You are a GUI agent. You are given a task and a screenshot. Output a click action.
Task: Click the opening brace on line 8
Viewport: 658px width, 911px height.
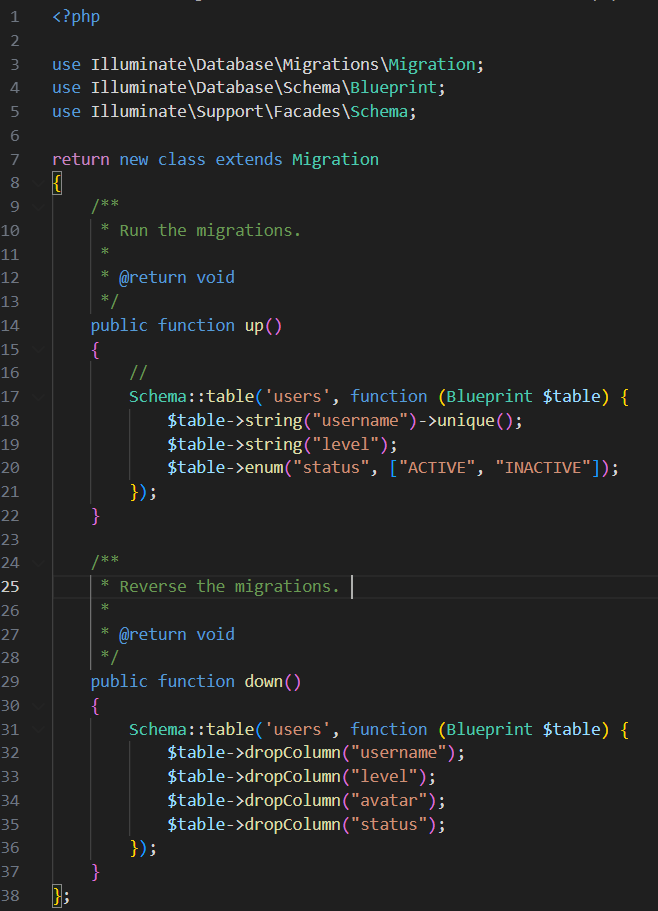[x=57, y=184]
